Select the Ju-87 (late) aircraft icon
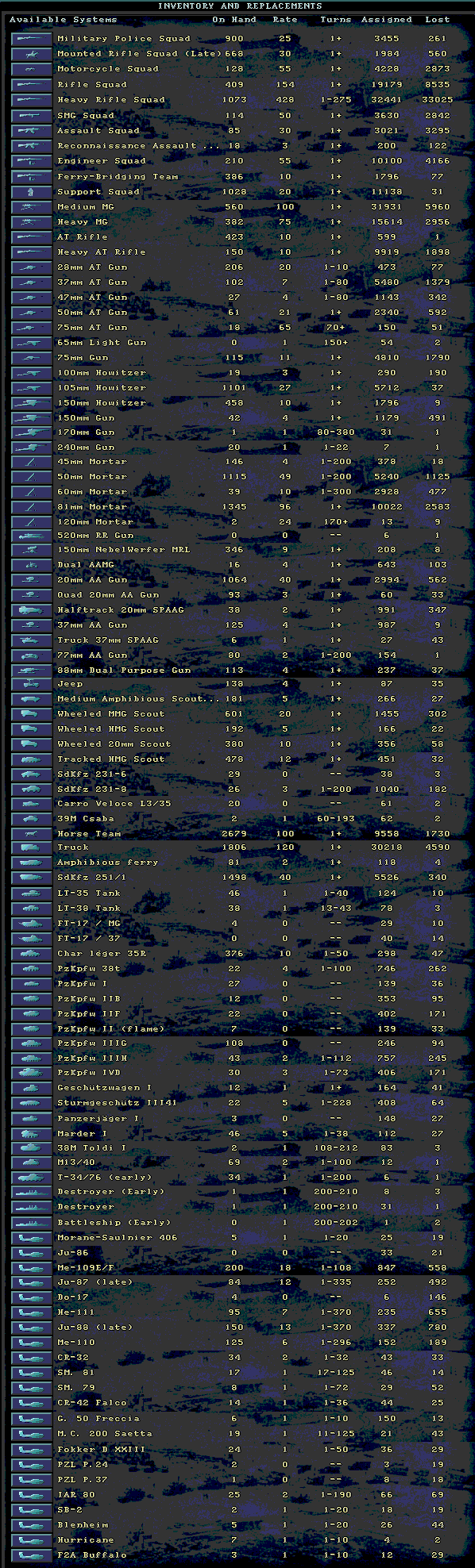This screenshot has width=475, height=1568. pos(32,1282)
